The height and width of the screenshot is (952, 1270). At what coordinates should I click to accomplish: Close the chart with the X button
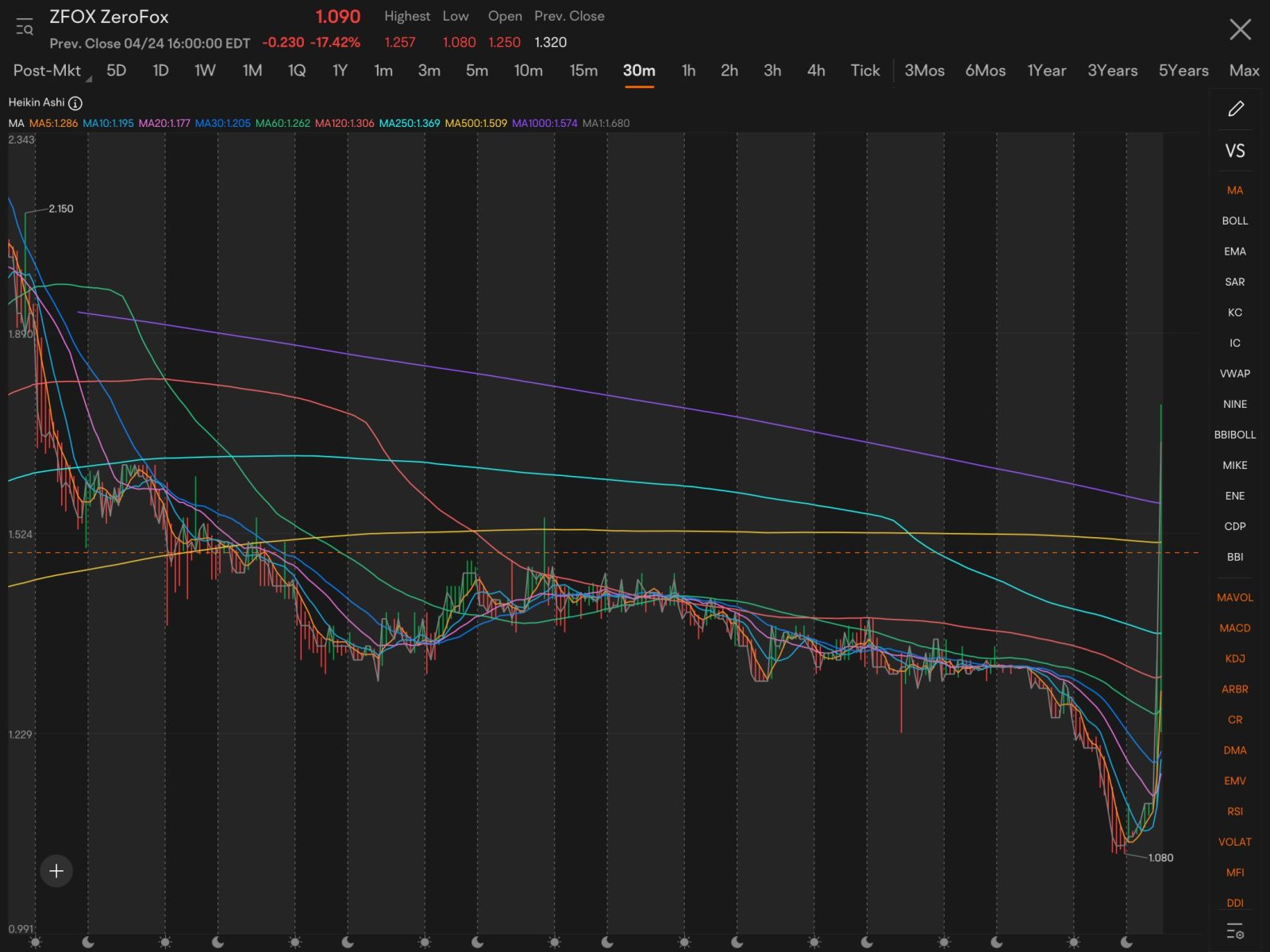tap(1240, 30)
